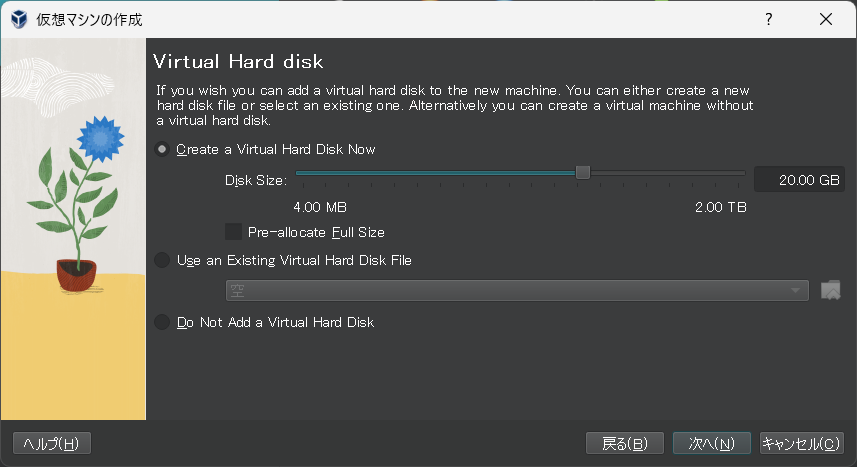Select Use an Existing Virtual Hard Disk File
This screenshot has width=857, height=467.
point(163,260)
